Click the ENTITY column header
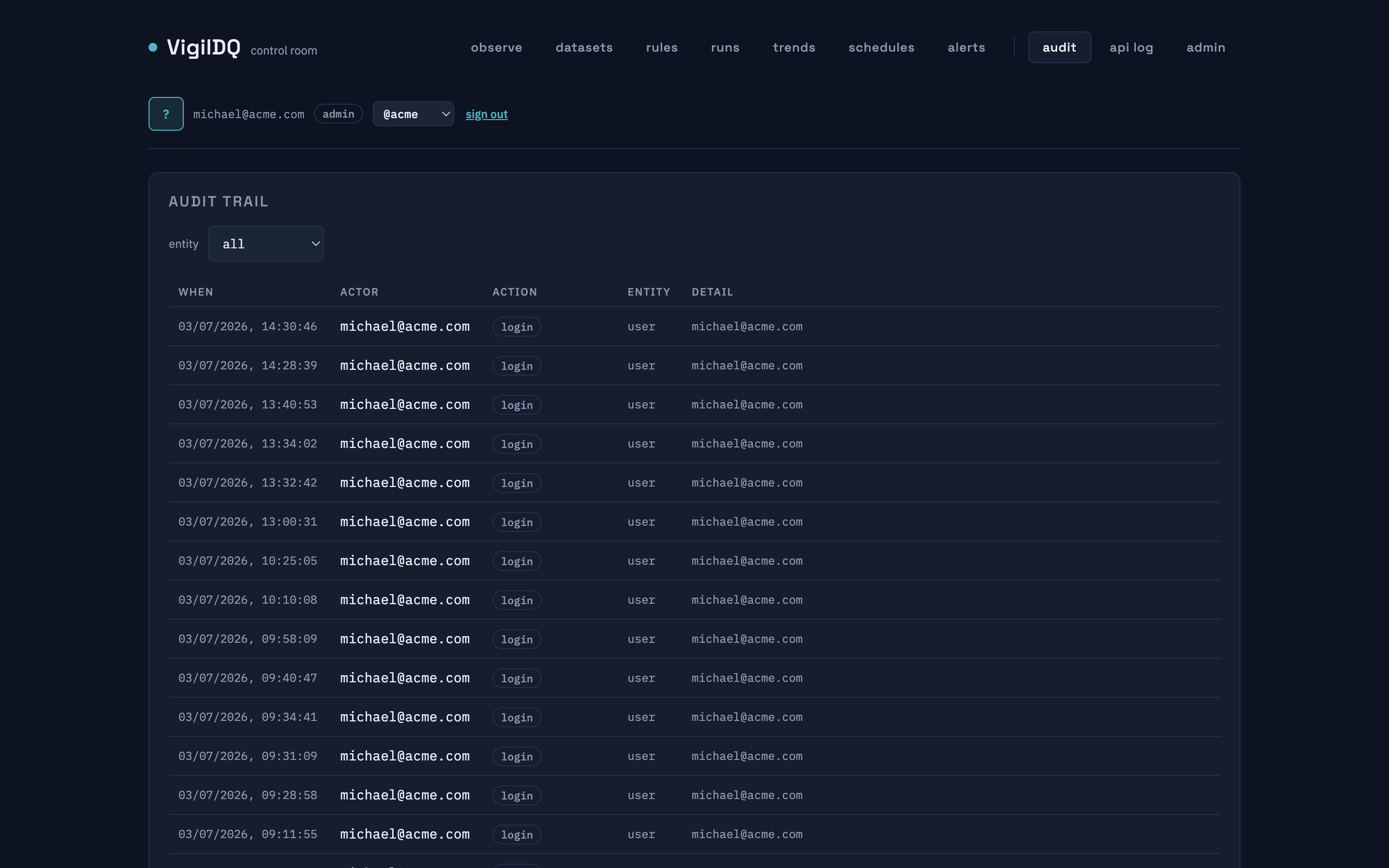This screenshot has height=868, width=1389. (649, 292)
